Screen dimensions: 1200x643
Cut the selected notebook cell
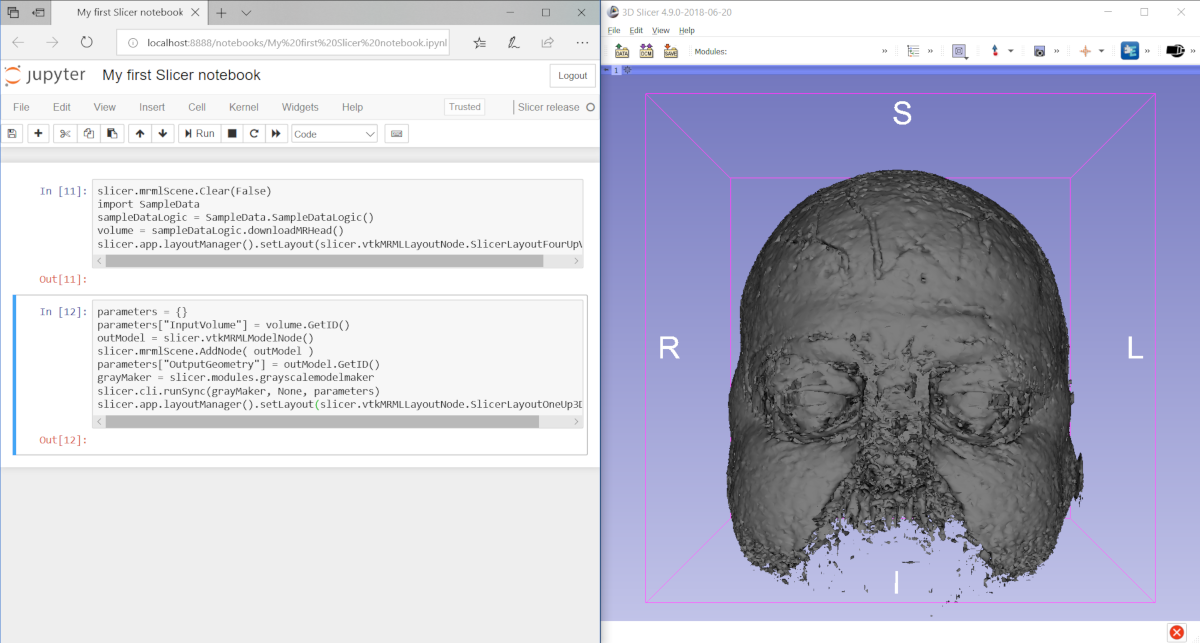coord(64,133)
